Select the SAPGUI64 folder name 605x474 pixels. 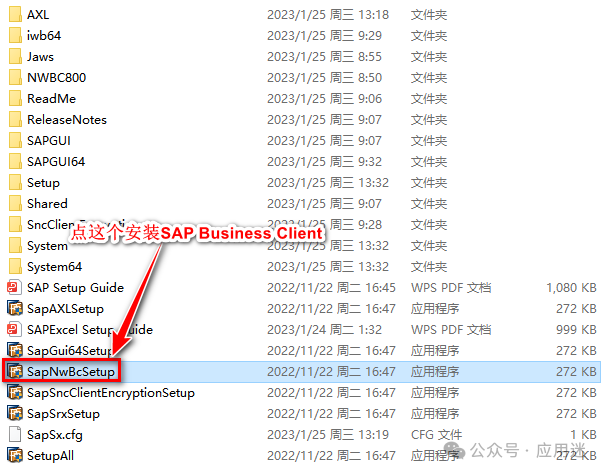pos(56,161)
